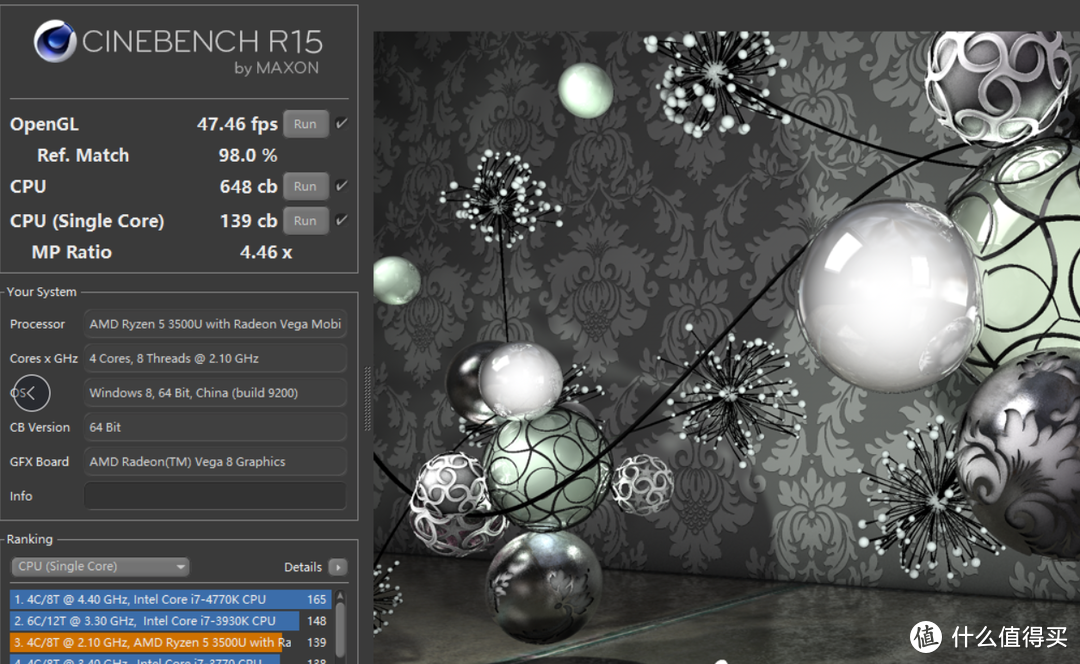Click the 'CPU (Single Core)' test label in the results
This screenshot has height=664, width=1080.
click(x=87, y=221)
